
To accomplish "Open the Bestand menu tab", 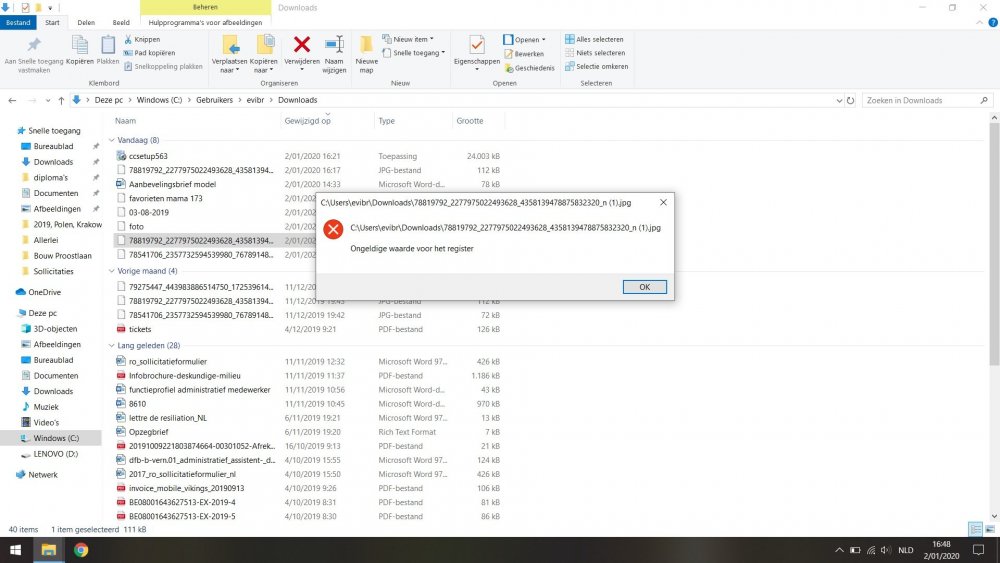I will (18, 21).
